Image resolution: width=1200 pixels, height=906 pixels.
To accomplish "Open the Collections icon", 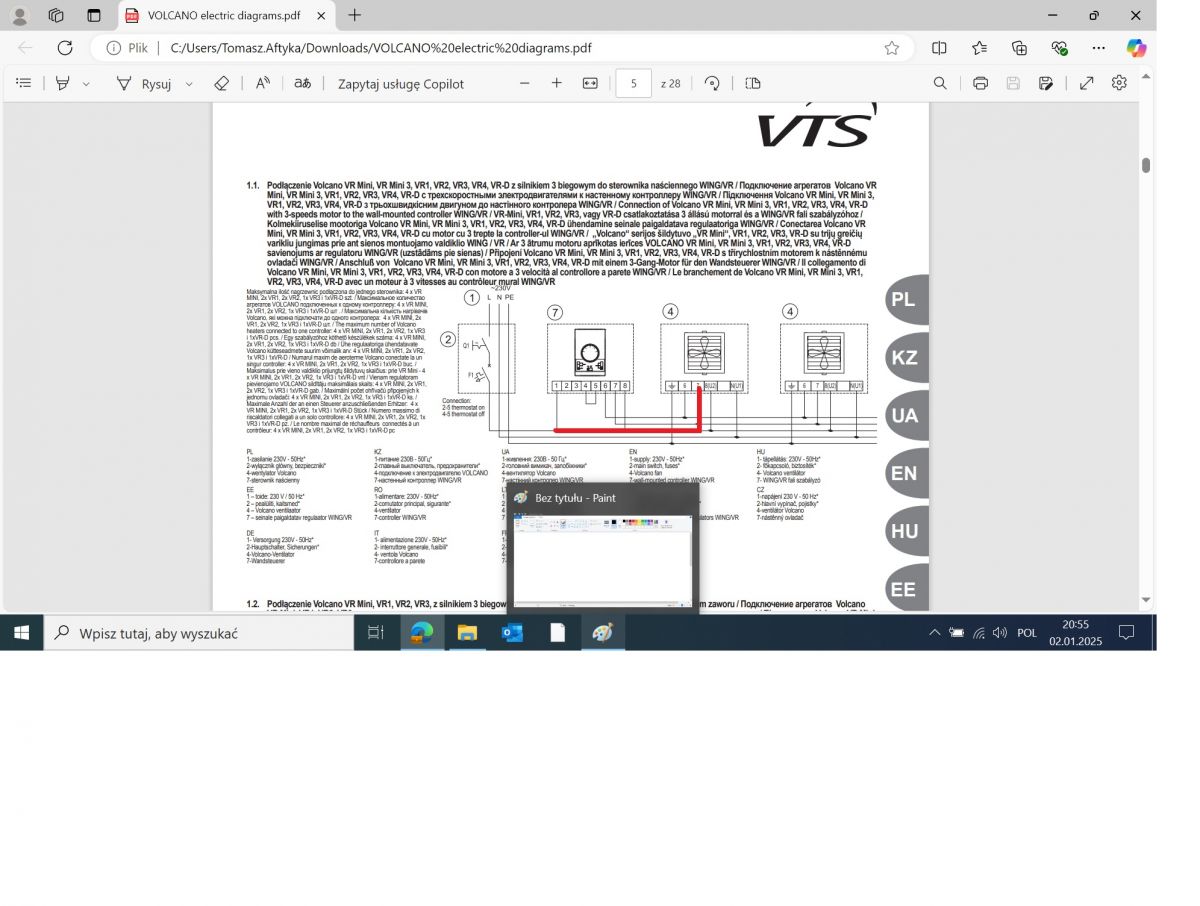I will [1019, 48].
